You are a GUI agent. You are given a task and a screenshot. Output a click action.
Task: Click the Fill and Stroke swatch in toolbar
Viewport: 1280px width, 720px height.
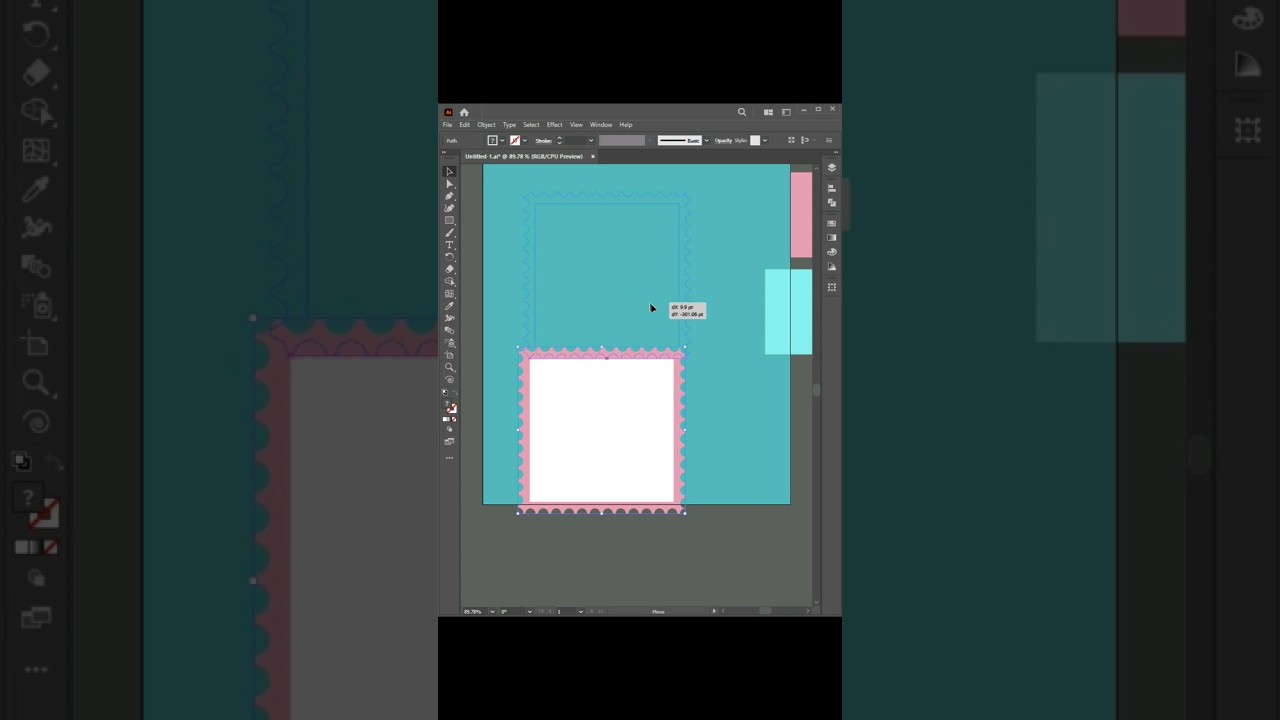(451, 408)
